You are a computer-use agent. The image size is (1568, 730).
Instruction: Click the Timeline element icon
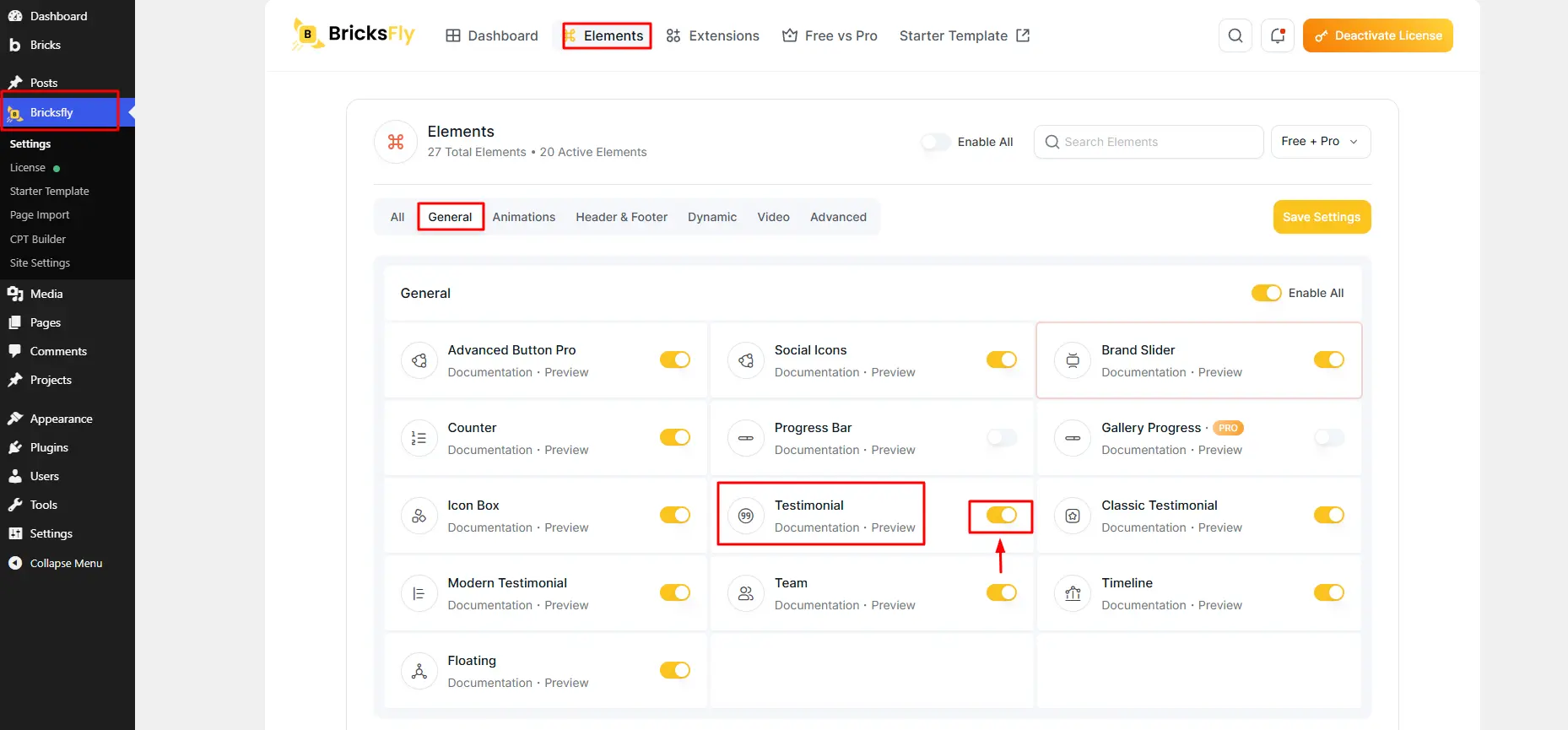[x=1073, y=593]
